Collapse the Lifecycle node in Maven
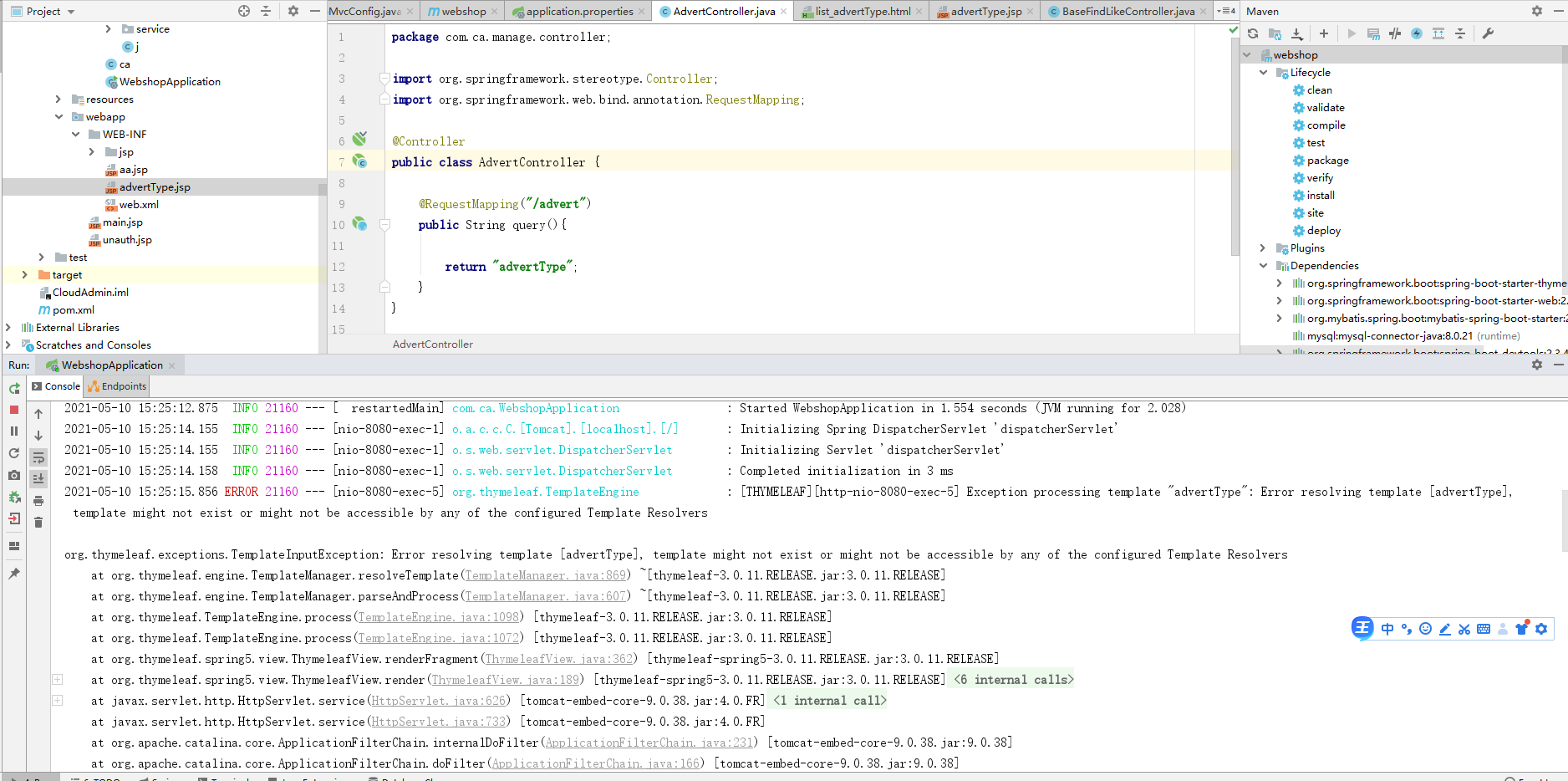Screen dimensions: 1568x781 point(1263,73)
